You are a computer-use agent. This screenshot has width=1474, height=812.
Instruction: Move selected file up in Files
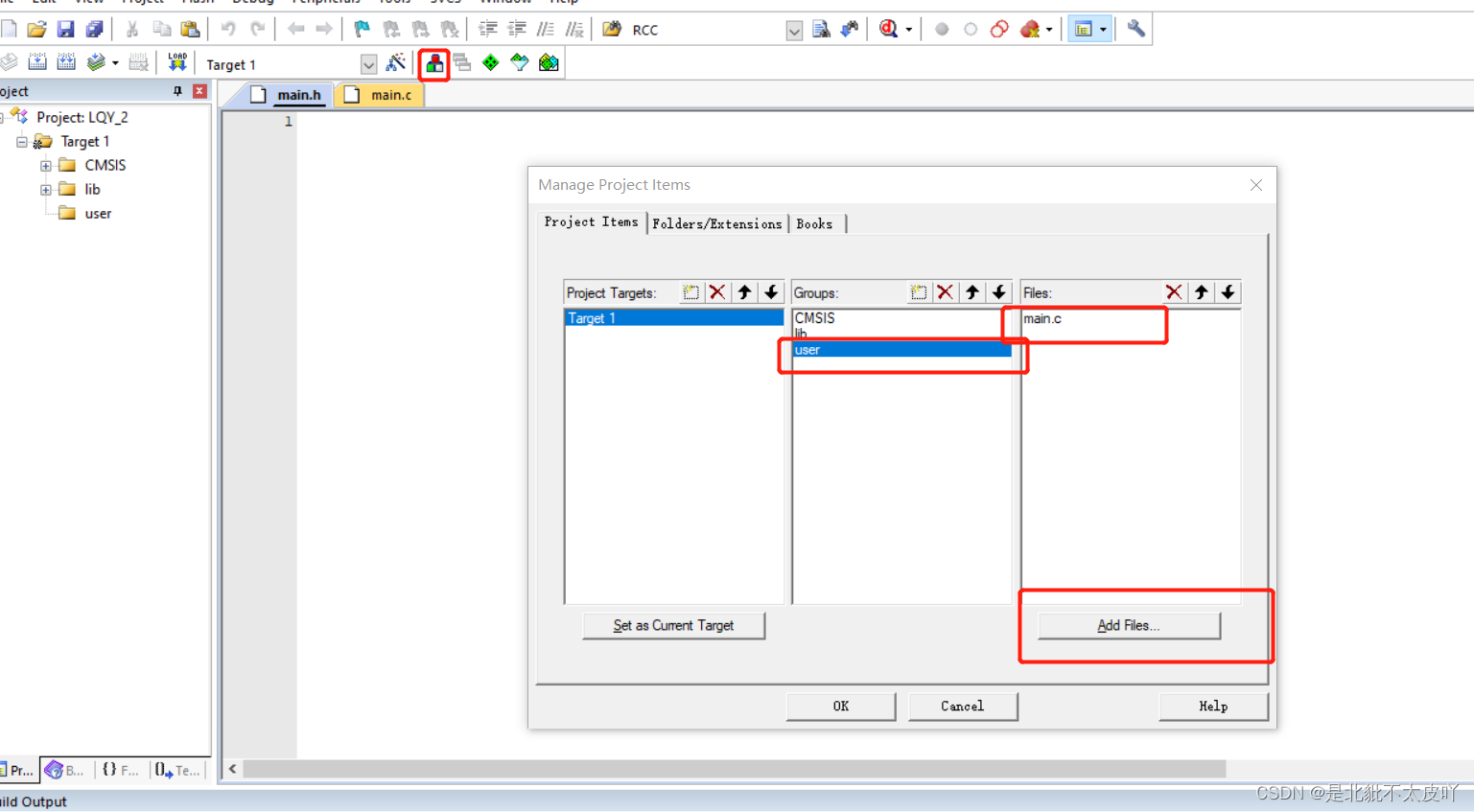click(1201, 292)
